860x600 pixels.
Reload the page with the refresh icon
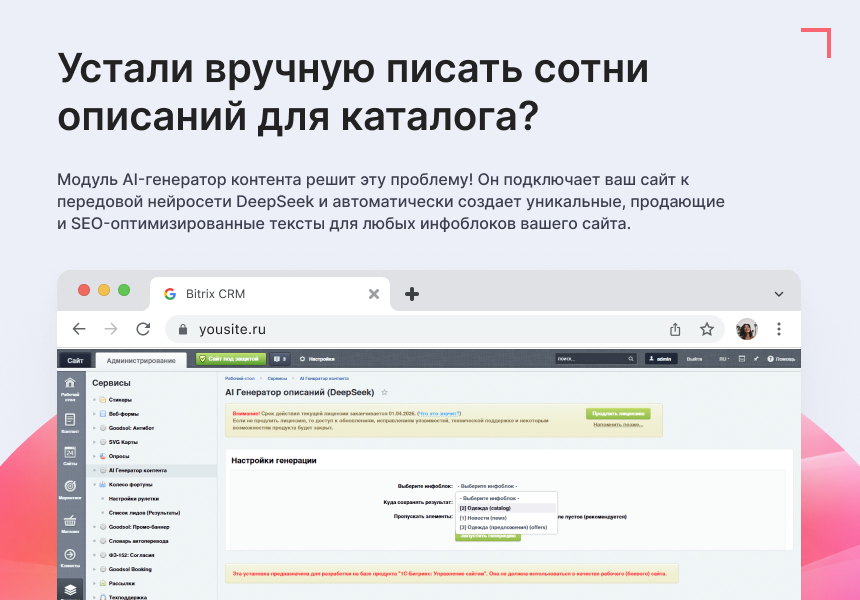click(143, 329)
